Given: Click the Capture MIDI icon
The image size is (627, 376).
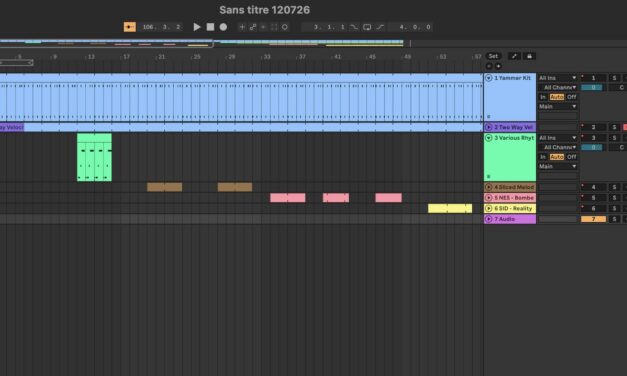Looking at the screenshot, I should (x=274, y=27).
